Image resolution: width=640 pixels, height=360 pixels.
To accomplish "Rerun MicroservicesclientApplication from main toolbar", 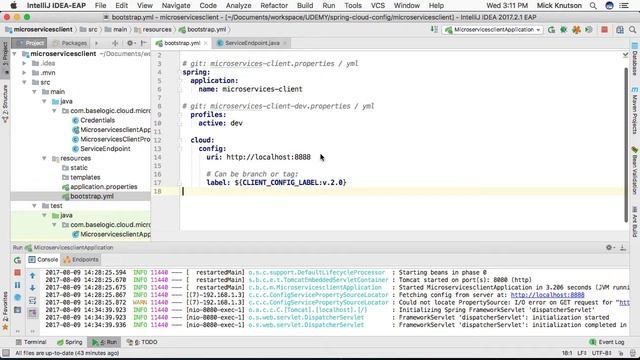I will coord(551,30).
